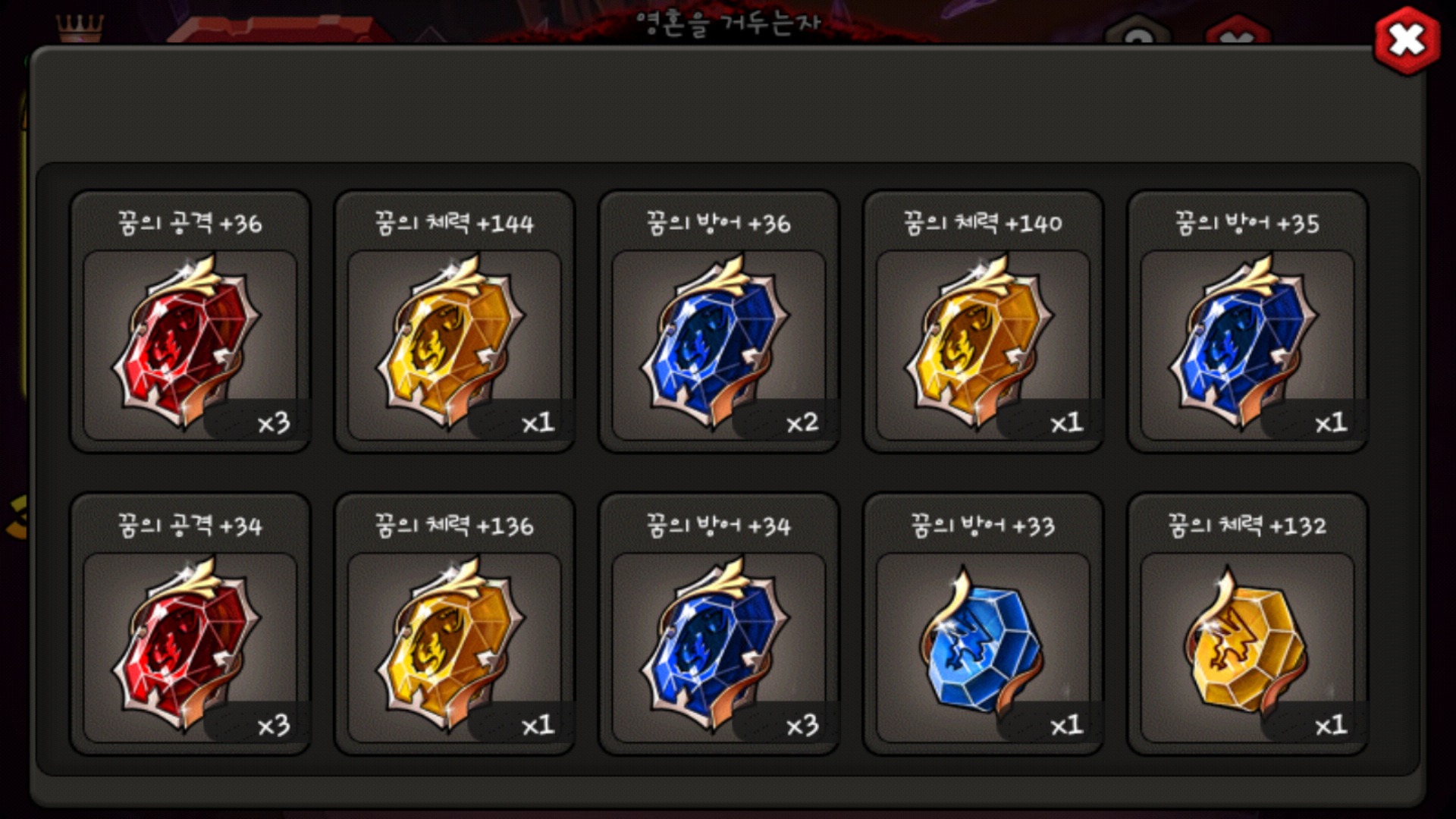The width and height of the screenshot is (1456, 819).
Task: Tap the x3 count on 공격 +36 card
Action: (274, 422)
